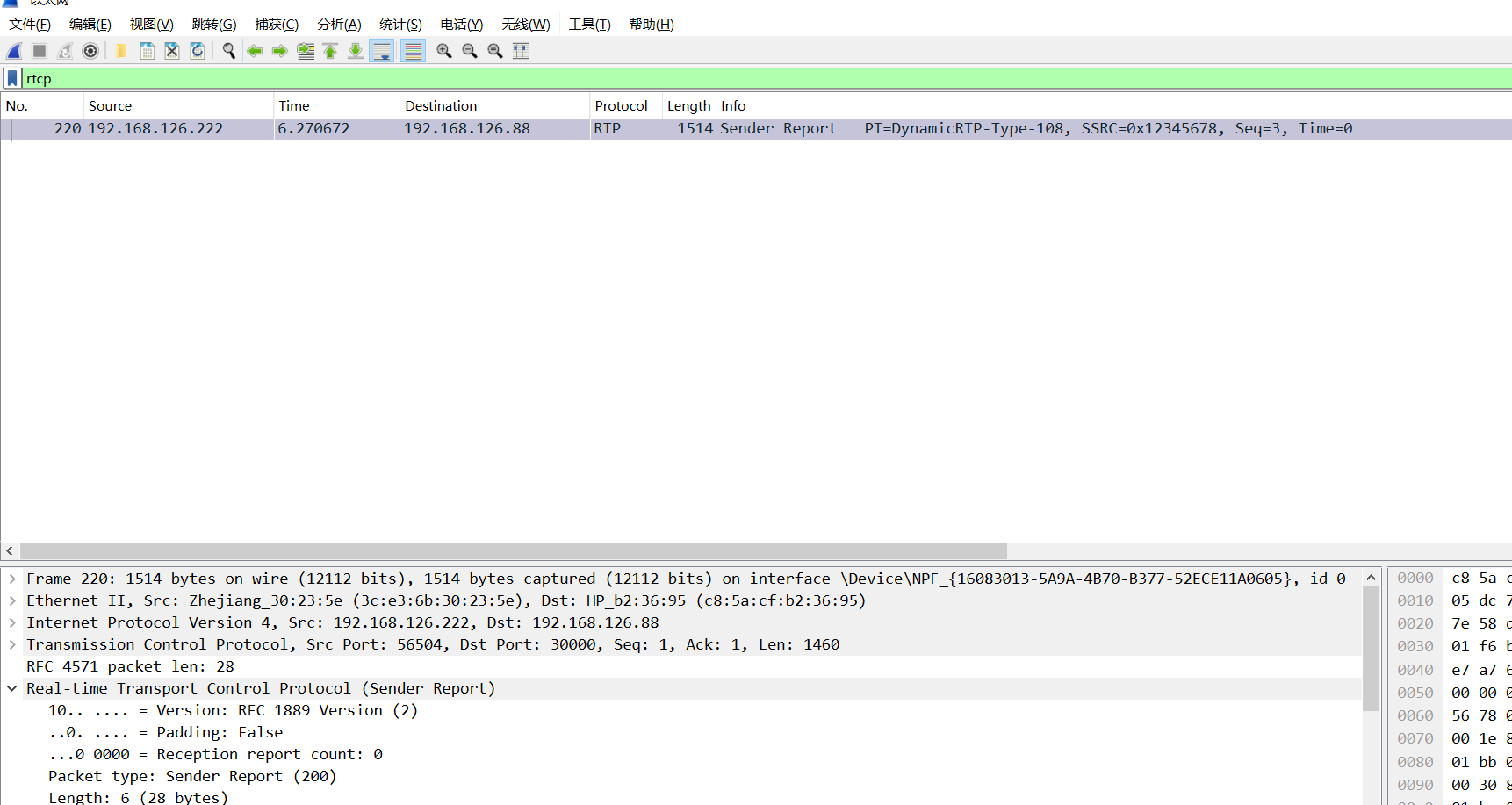The height and width of the screenshot is (805, 1512).
Task: Reload the current capture file
Action: 198,50
